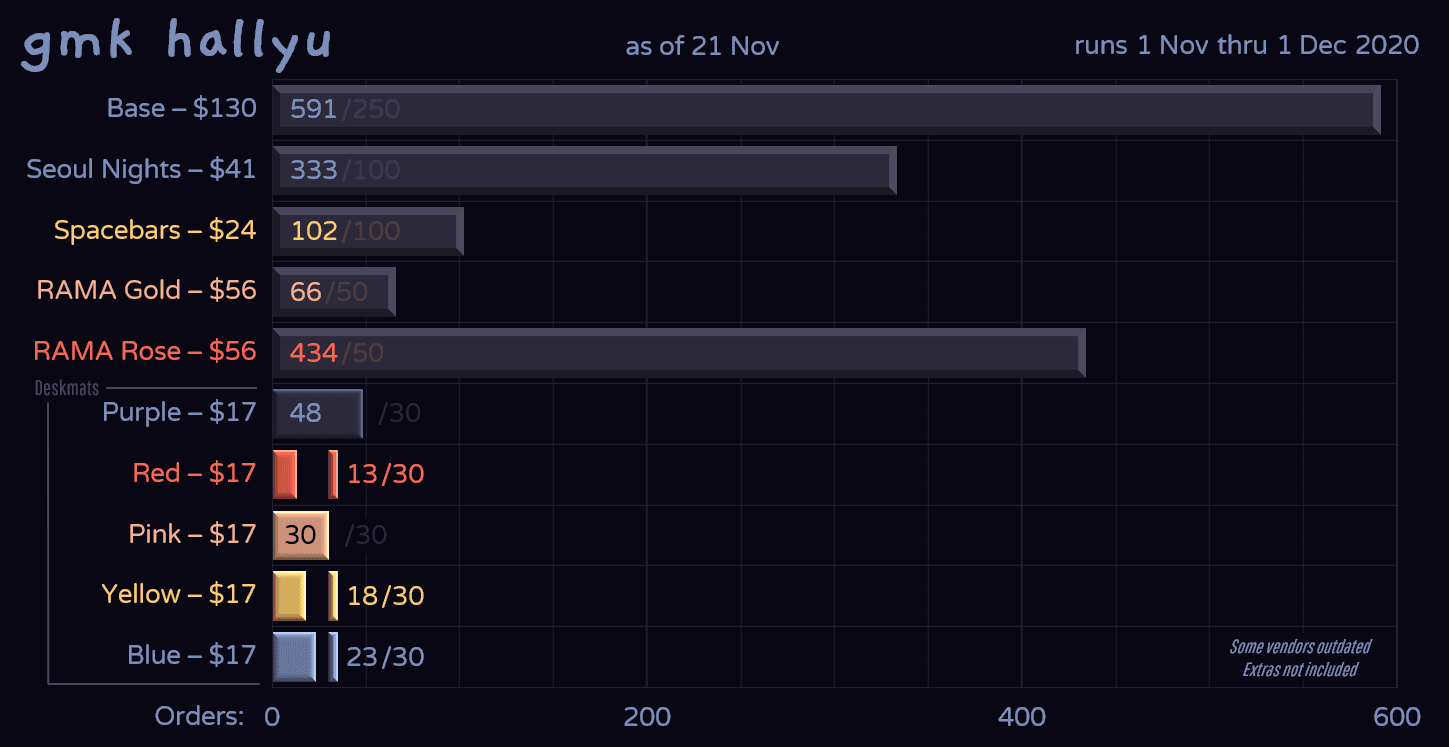Click the Seoul Nights bar showing 333

(x=584, y=170)
